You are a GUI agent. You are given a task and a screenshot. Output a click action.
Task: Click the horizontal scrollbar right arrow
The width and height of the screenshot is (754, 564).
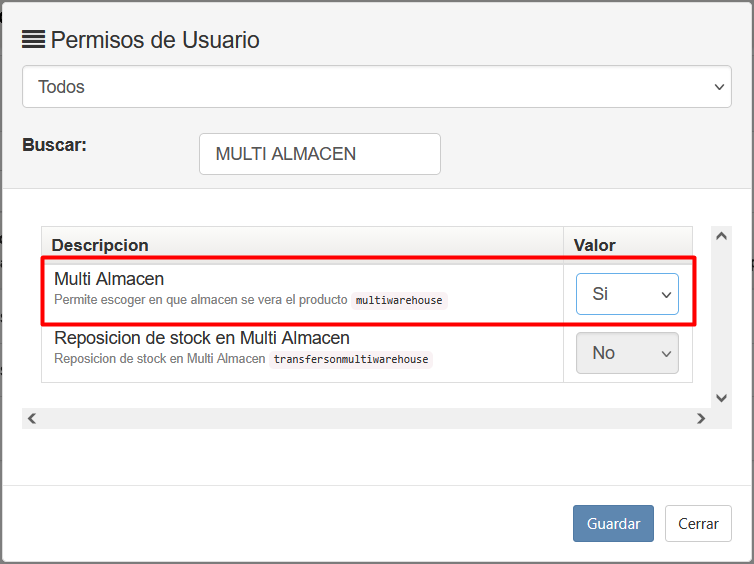pos(700,419)
